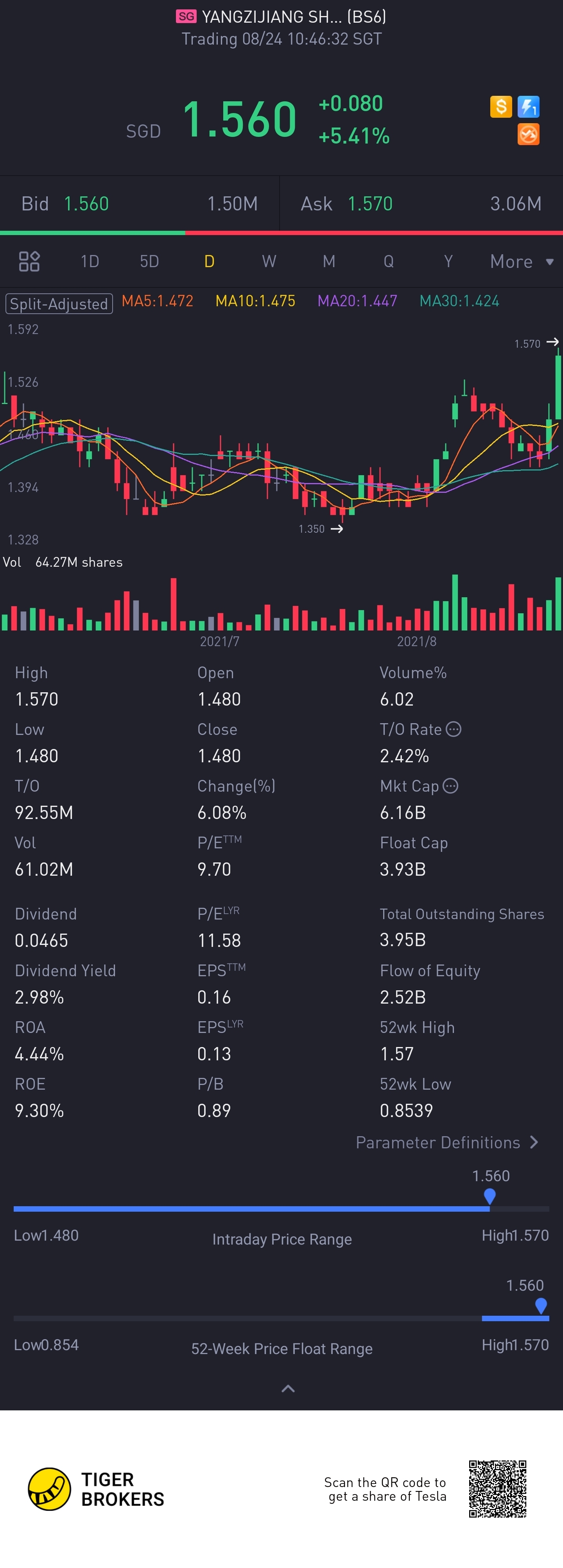Tap the Tesla share QR code
The width and height of the screenshot is (563, 1568).
point(497,1489)
